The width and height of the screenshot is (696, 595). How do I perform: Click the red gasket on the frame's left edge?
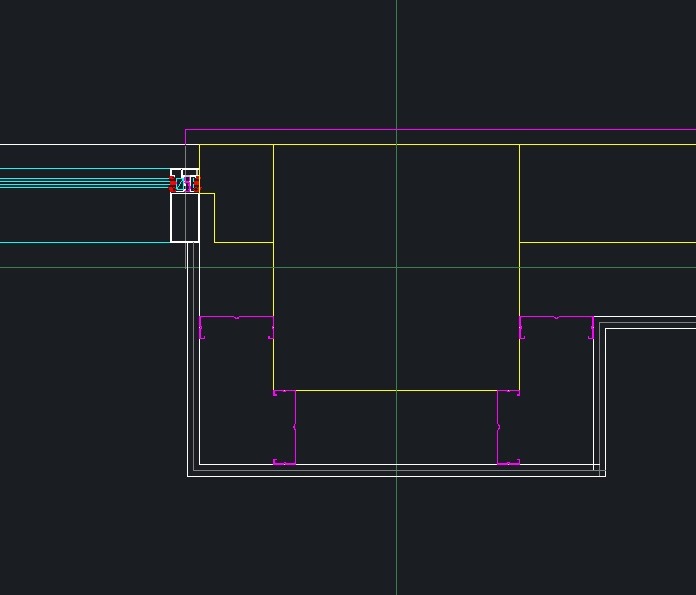click(172, 184)
